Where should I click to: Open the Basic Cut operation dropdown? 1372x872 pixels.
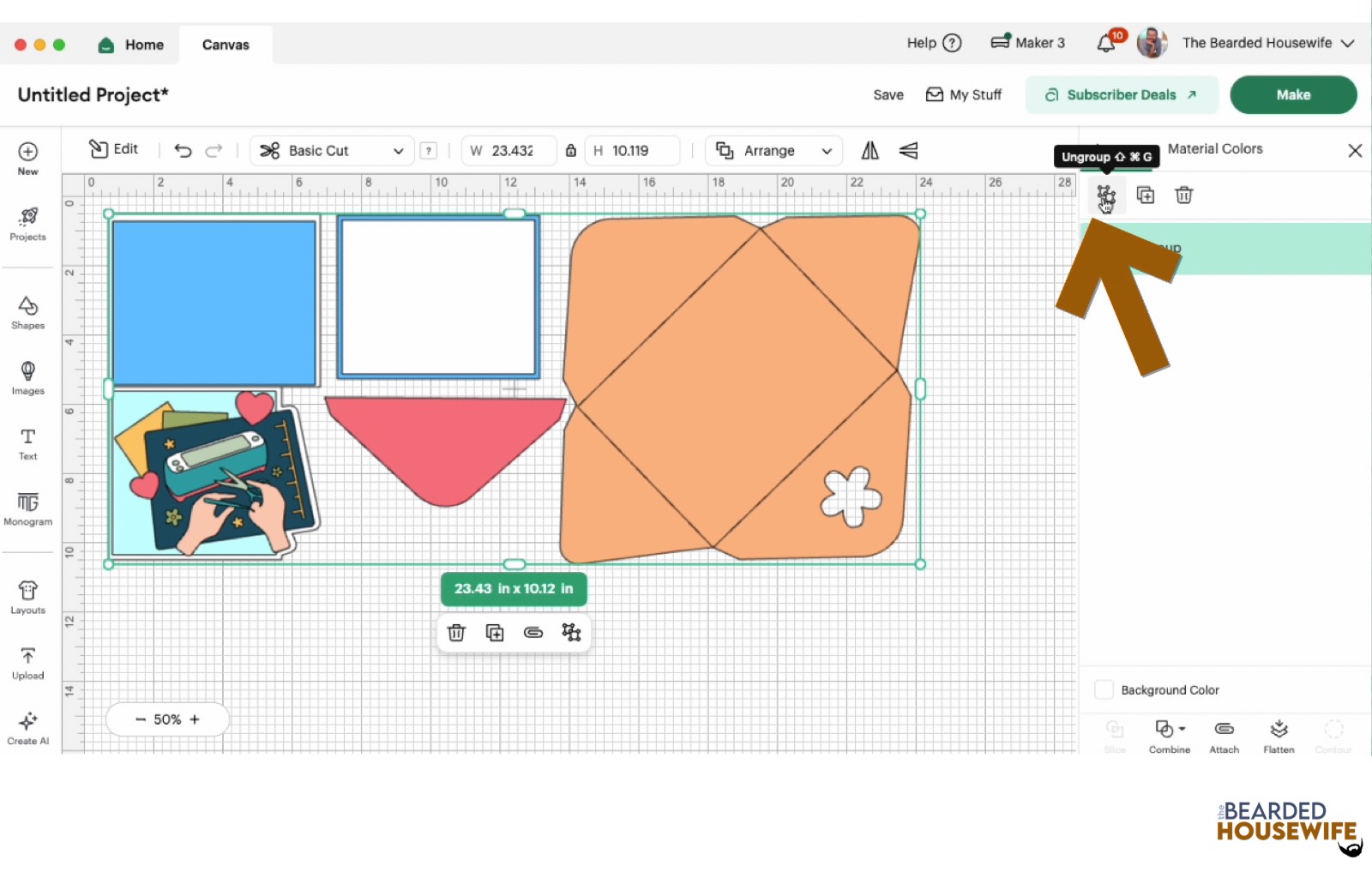point(331,150)
